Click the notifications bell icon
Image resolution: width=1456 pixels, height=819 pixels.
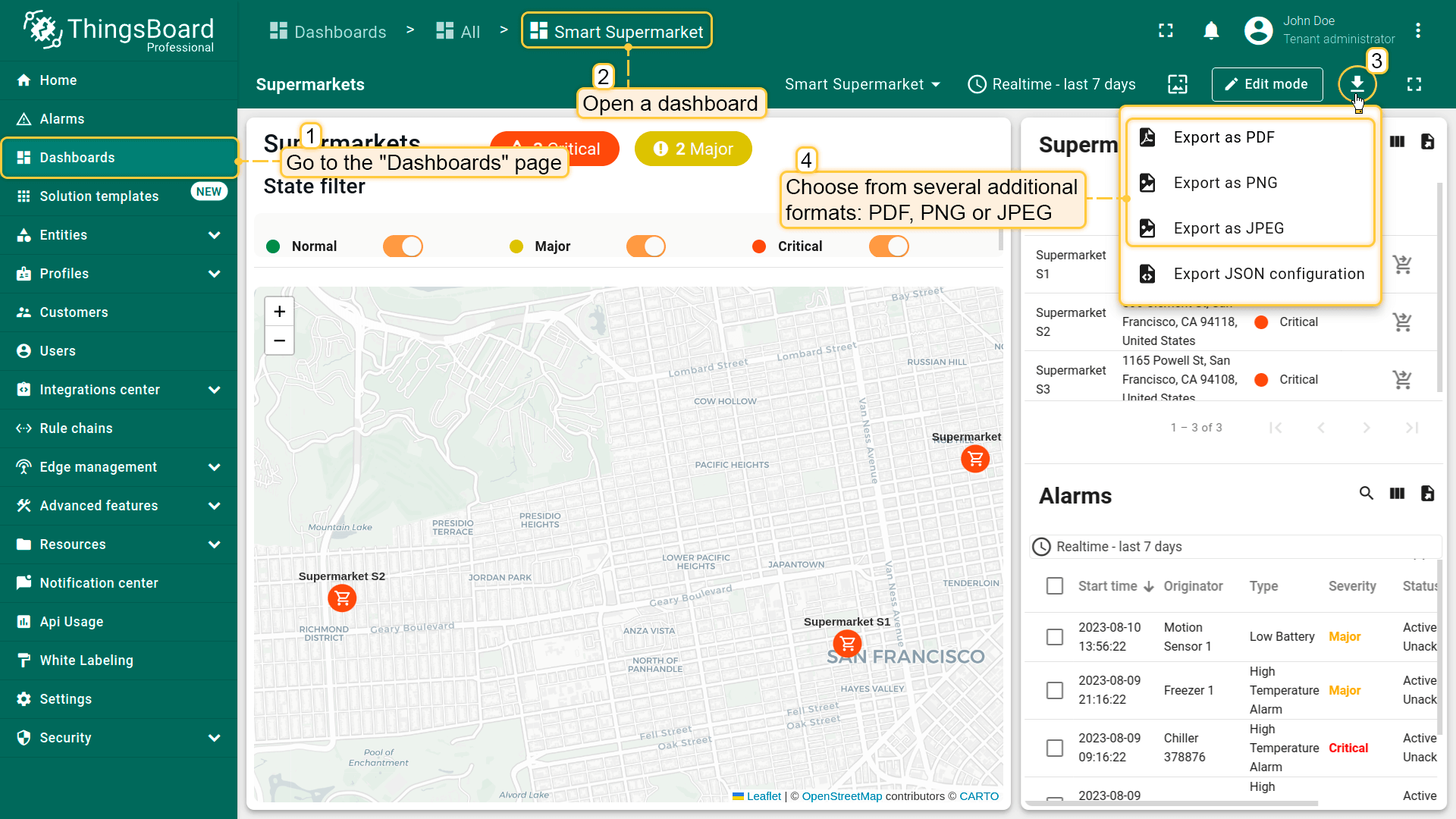click(1211, 31)
